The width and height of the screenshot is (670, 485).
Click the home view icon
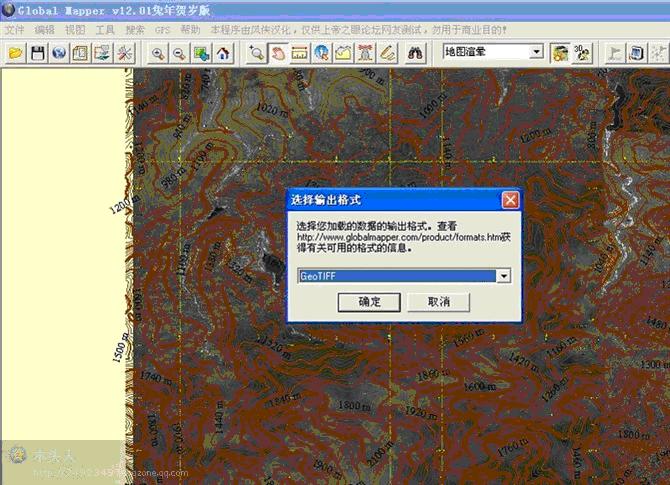click(223, 53)
